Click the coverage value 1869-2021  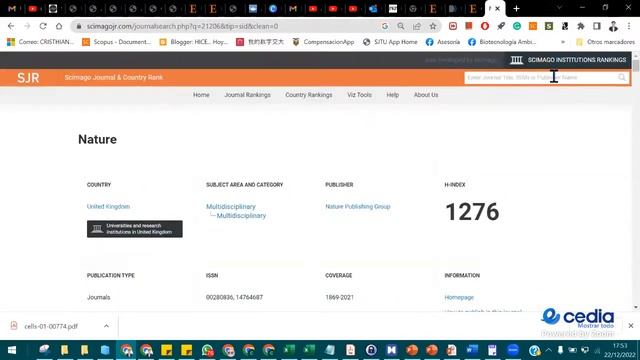coord(339,298)
